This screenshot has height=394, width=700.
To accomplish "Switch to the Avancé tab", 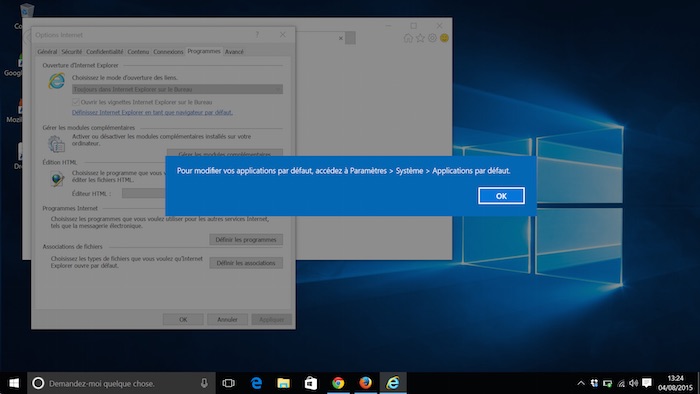I will pyautogui.click(x=234, y=52).
